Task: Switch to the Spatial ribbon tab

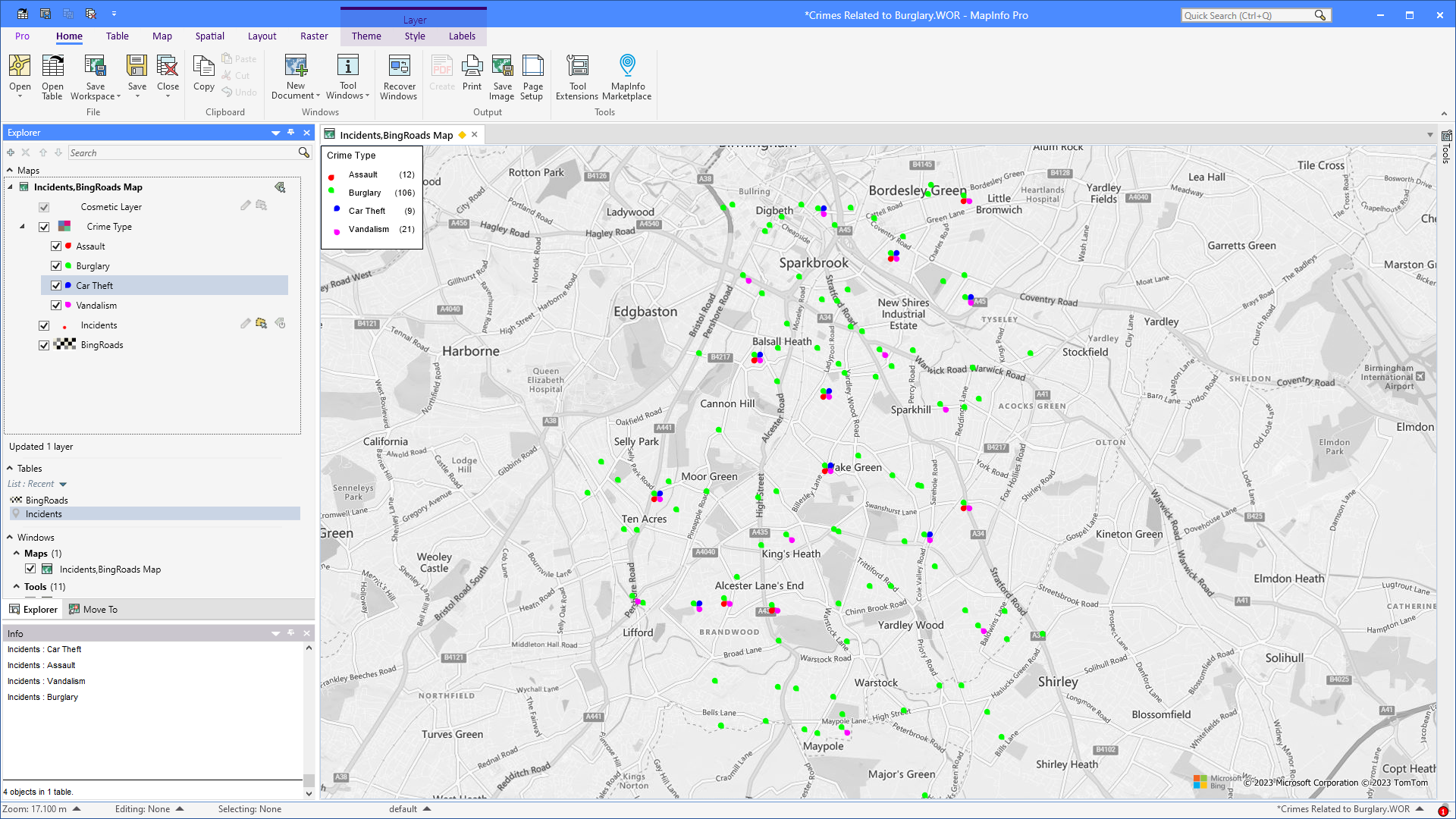Action: 209,36
